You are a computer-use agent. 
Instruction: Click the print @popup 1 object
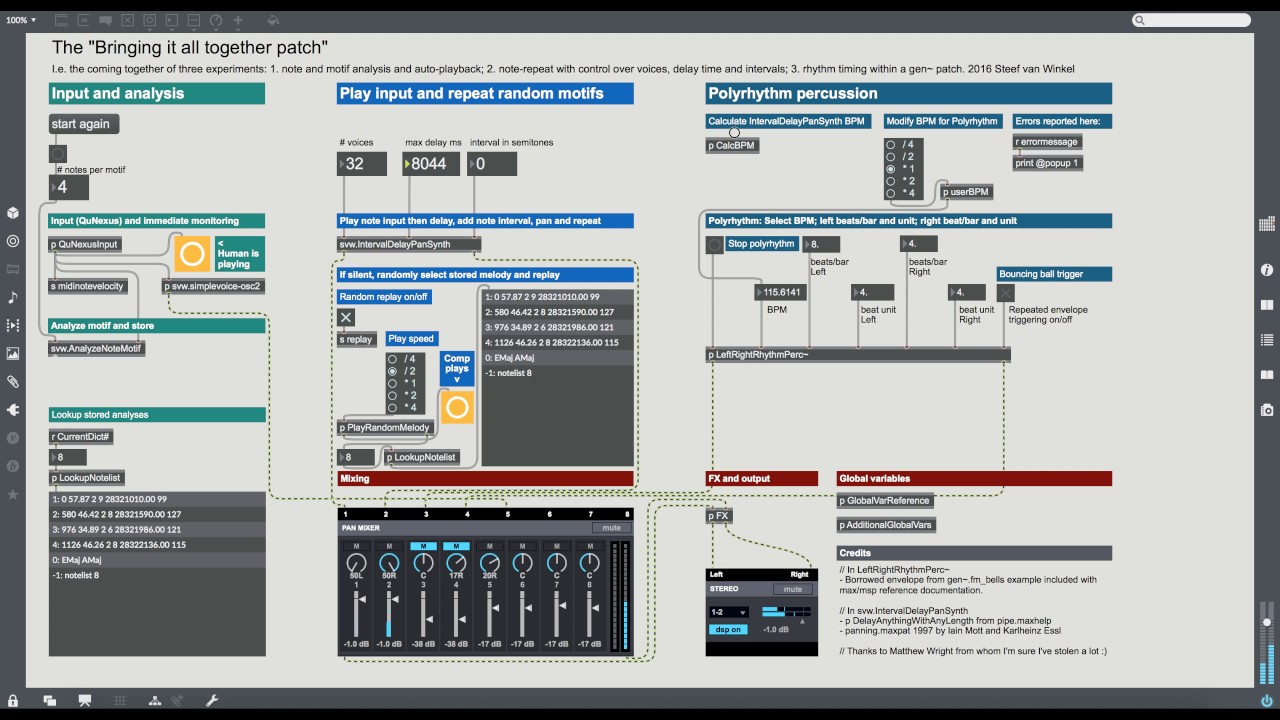[x=1047, y=162]
